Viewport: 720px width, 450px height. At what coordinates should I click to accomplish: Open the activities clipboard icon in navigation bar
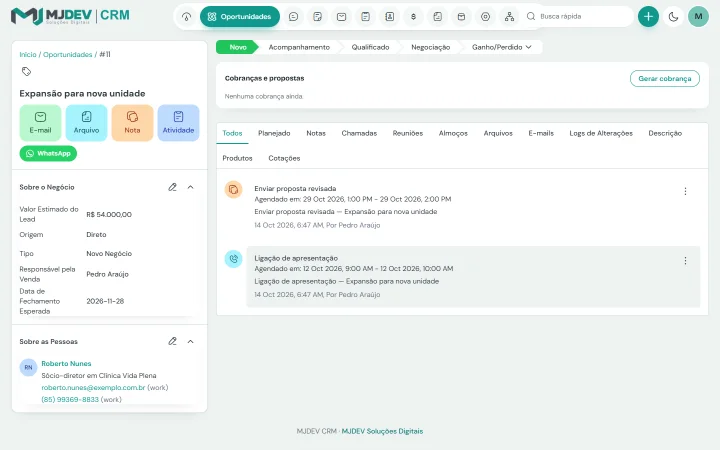pos(366,17)
